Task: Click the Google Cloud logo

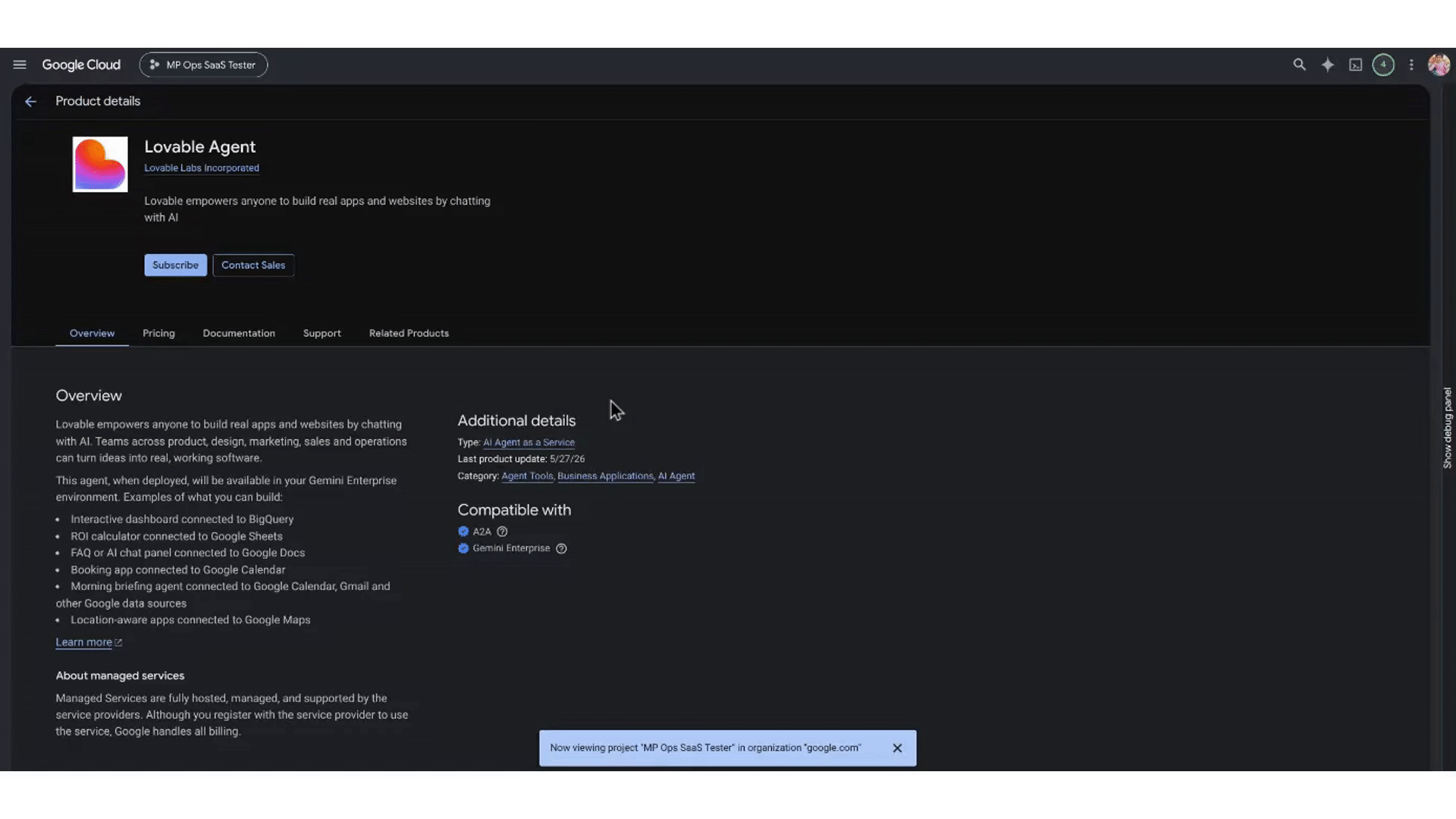Action: (81, 65)
